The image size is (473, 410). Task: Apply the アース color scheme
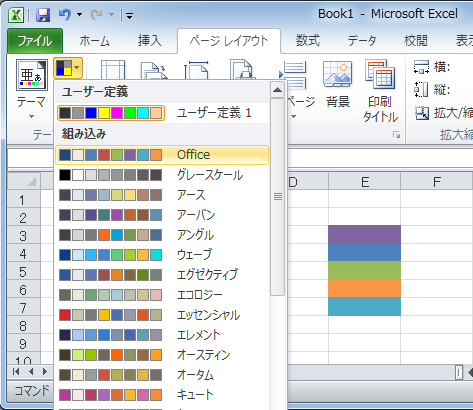(x=162, y=195)
